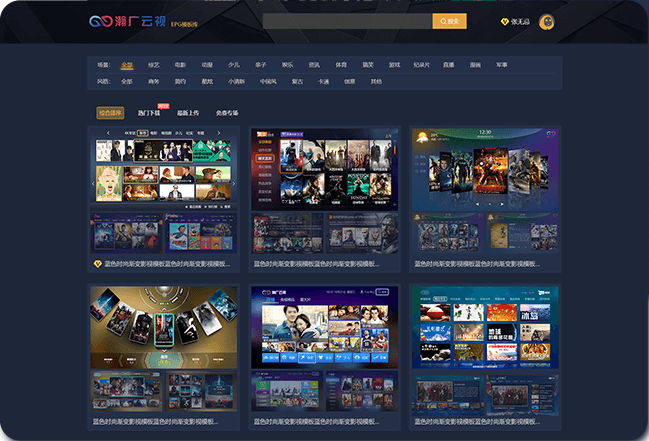This screenshot has width=649, height=441.
Task: Choose the 酷炫 style filter
Action: point(207,82)
